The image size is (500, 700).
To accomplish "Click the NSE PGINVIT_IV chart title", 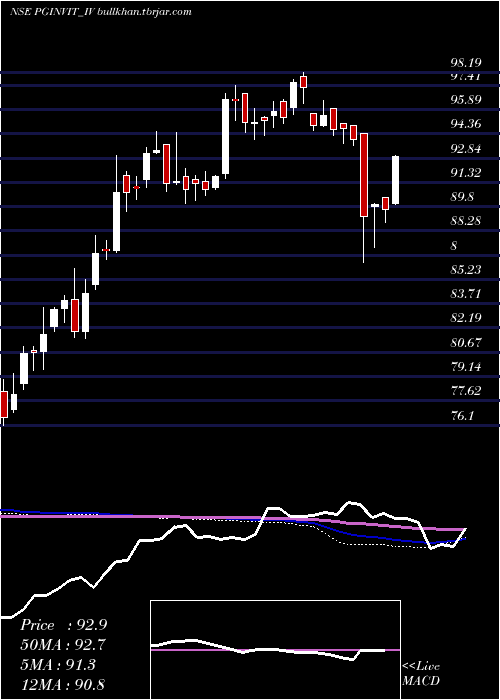I will click(x=100, y=12).
